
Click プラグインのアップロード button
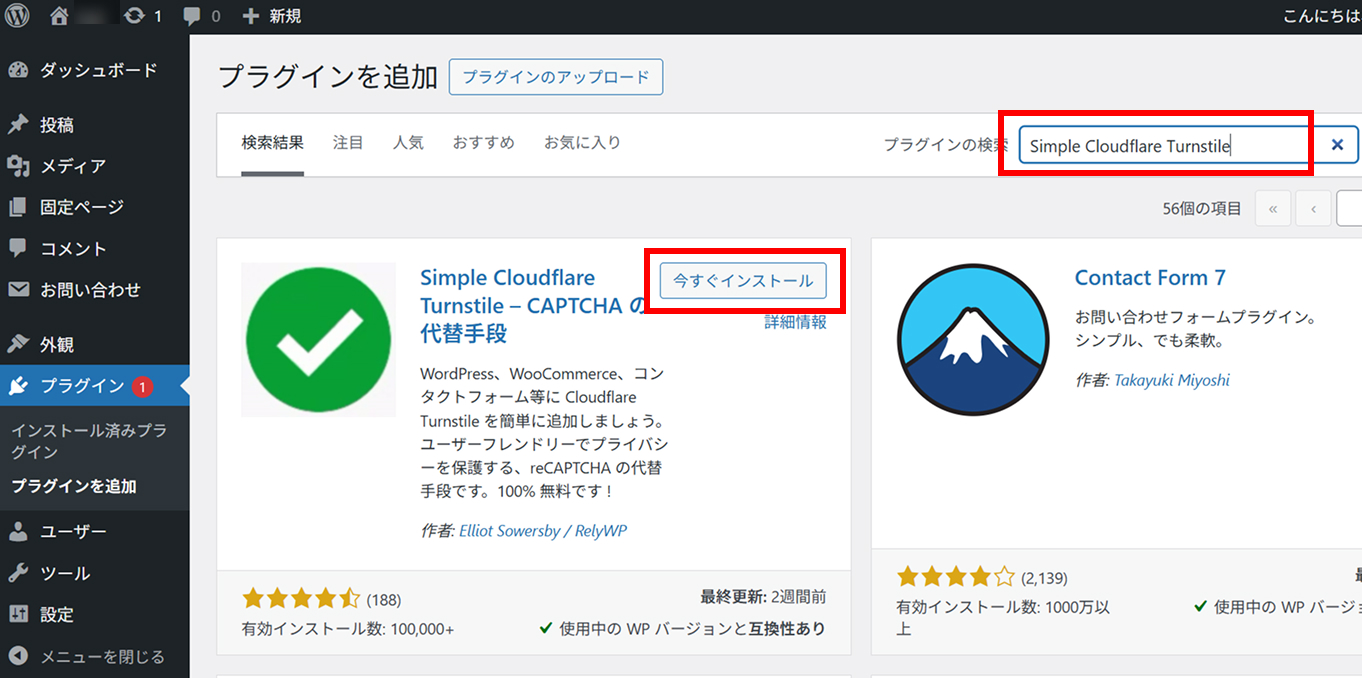coord(556,77)
